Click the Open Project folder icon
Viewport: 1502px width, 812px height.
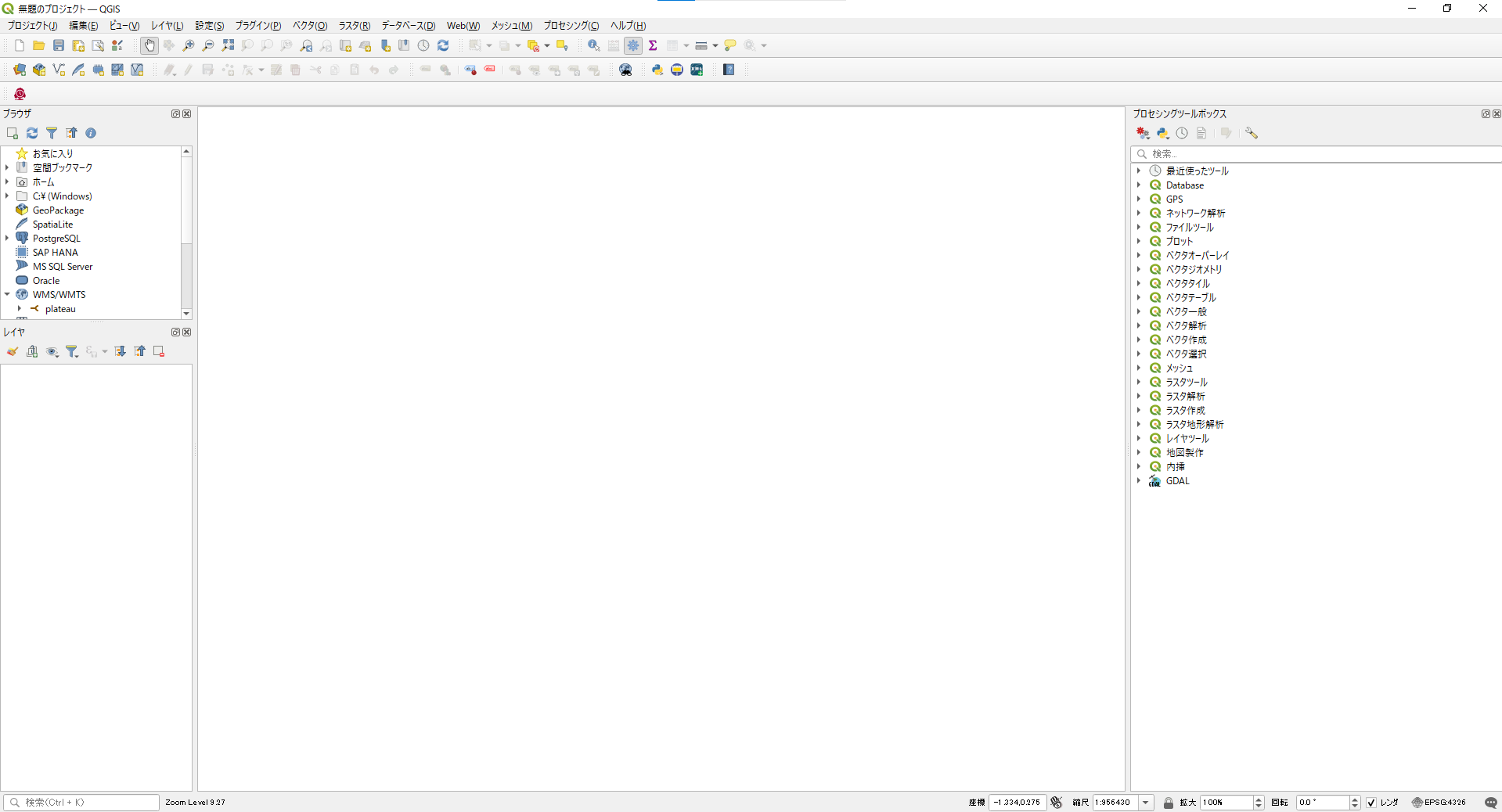point(38,46)
